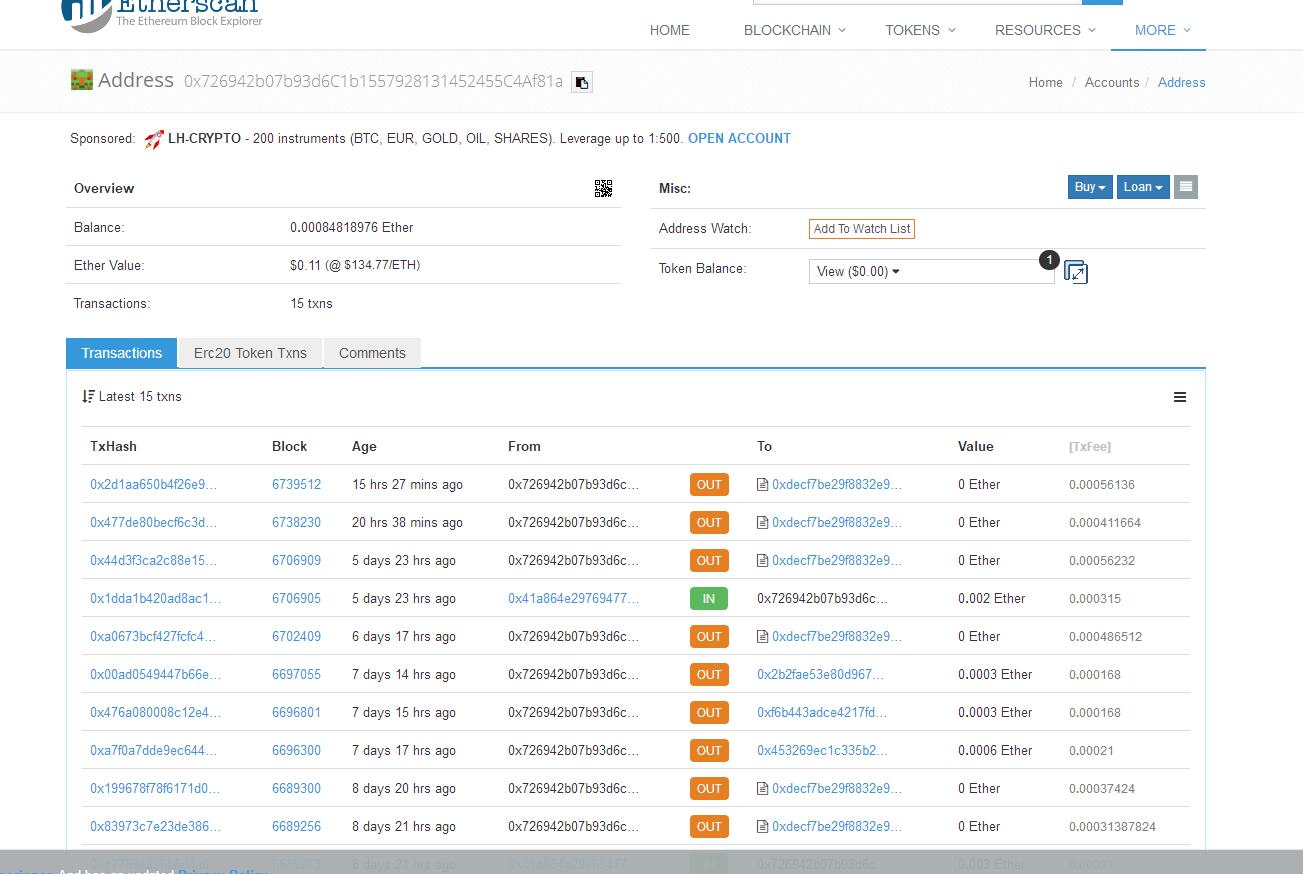Select the address 0x726942b07b93d6C1b... heading text

point(373,81)
